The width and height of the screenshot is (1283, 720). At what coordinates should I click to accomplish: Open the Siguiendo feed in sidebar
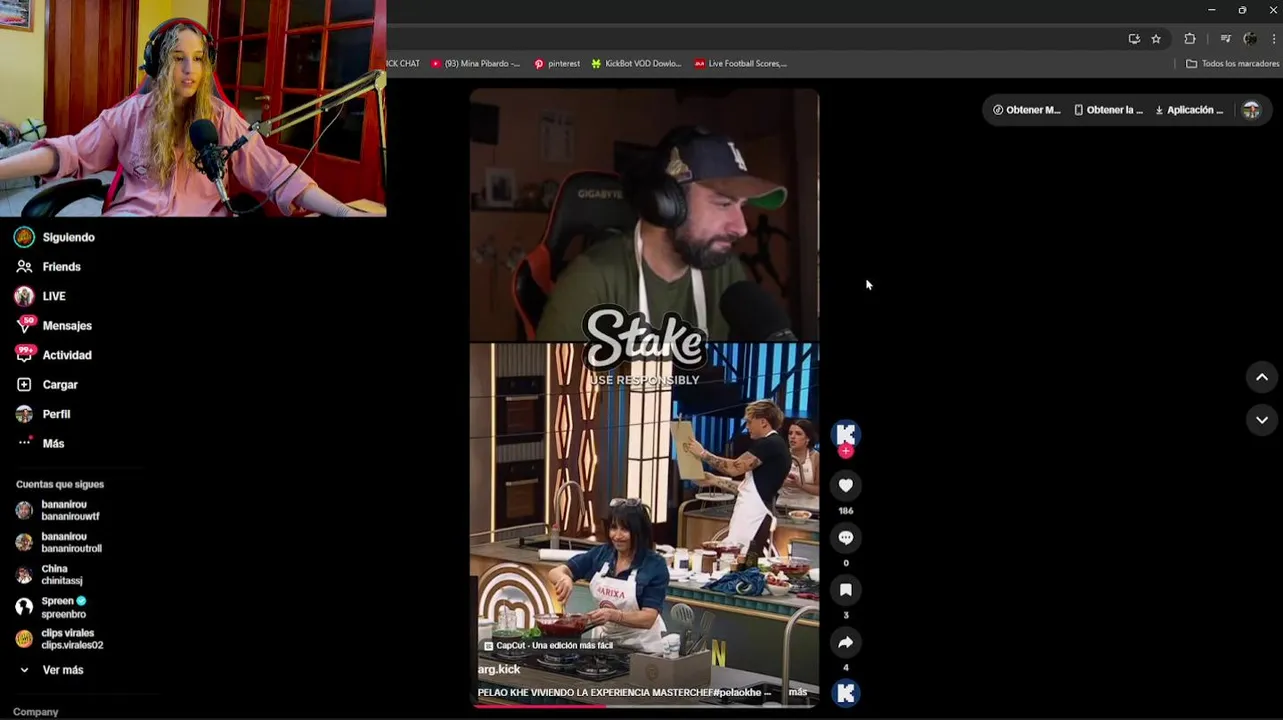coord(70,237)
